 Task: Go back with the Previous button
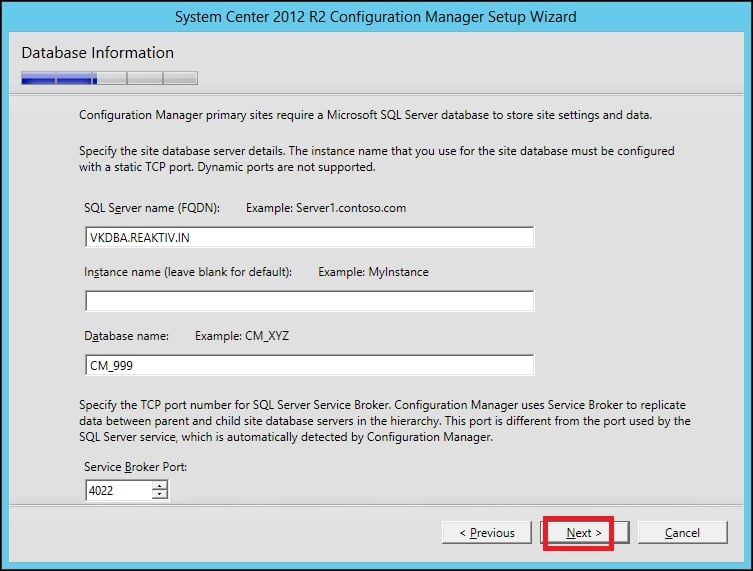486,533
